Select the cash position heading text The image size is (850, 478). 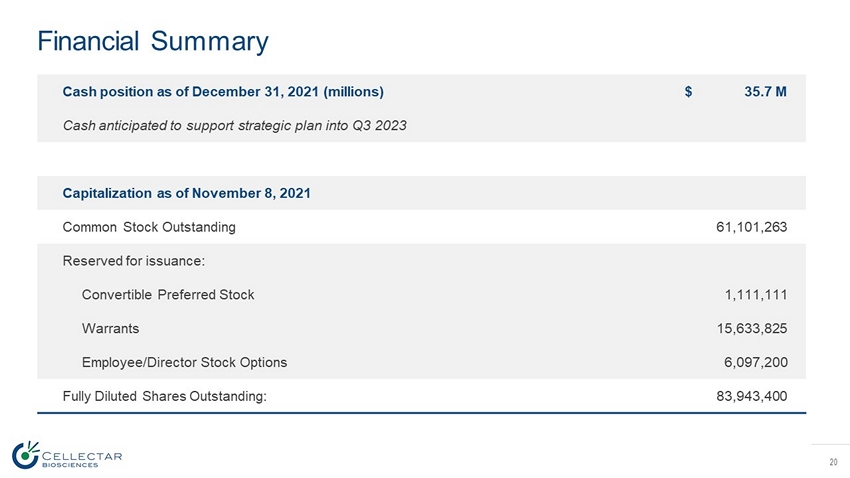tap(223, 92)
